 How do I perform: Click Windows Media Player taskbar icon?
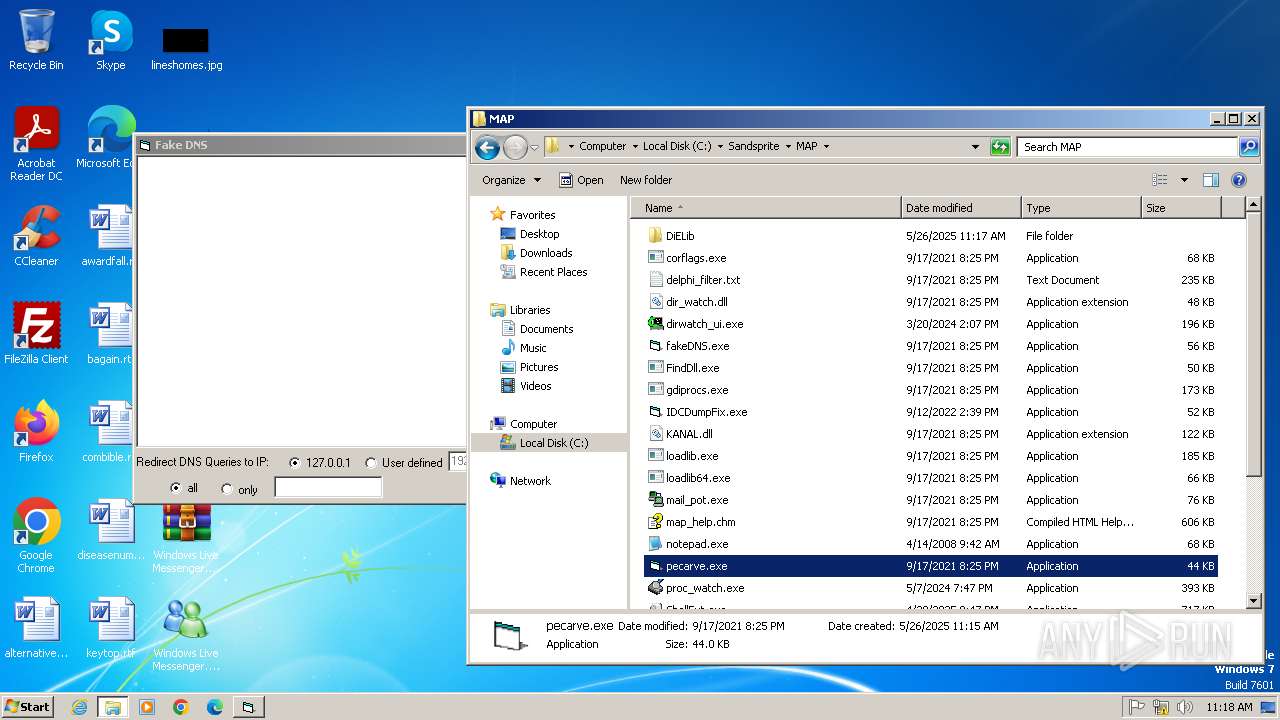tap(147, 707)
